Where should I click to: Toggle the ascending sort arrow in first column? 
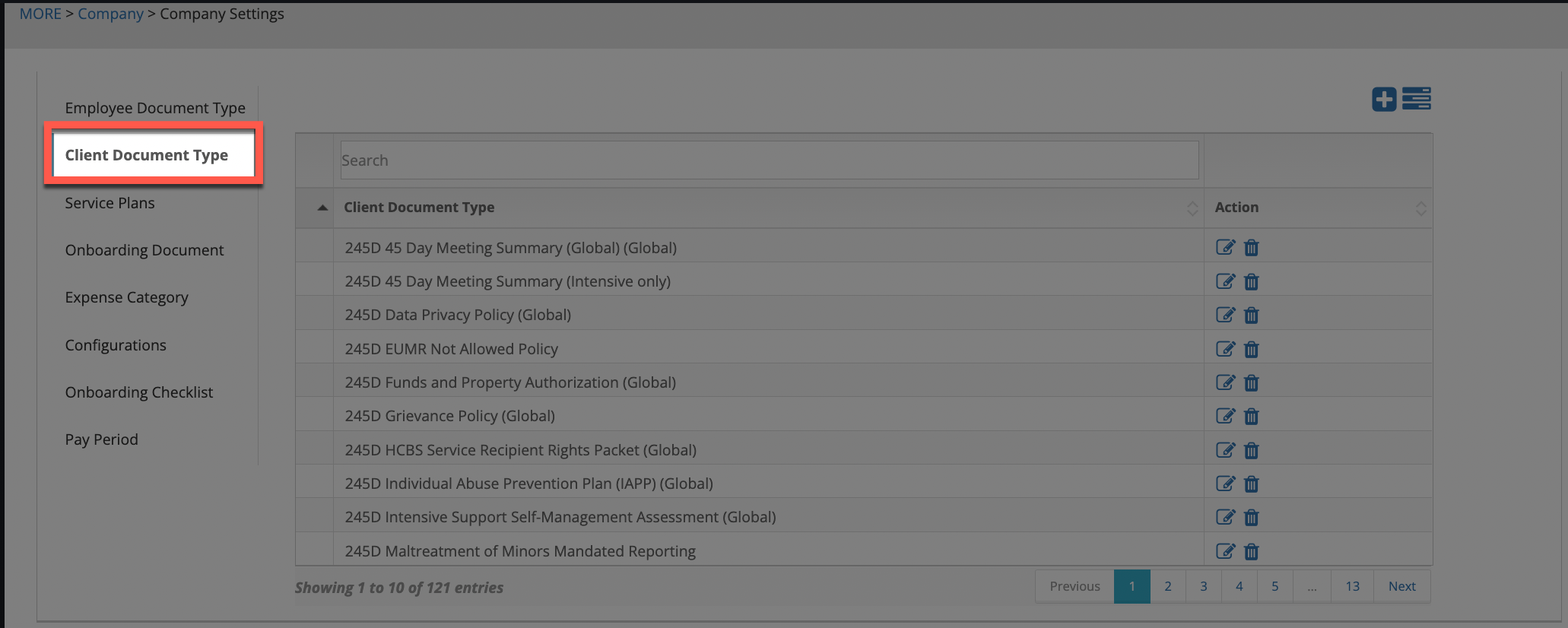pos(322,208)
